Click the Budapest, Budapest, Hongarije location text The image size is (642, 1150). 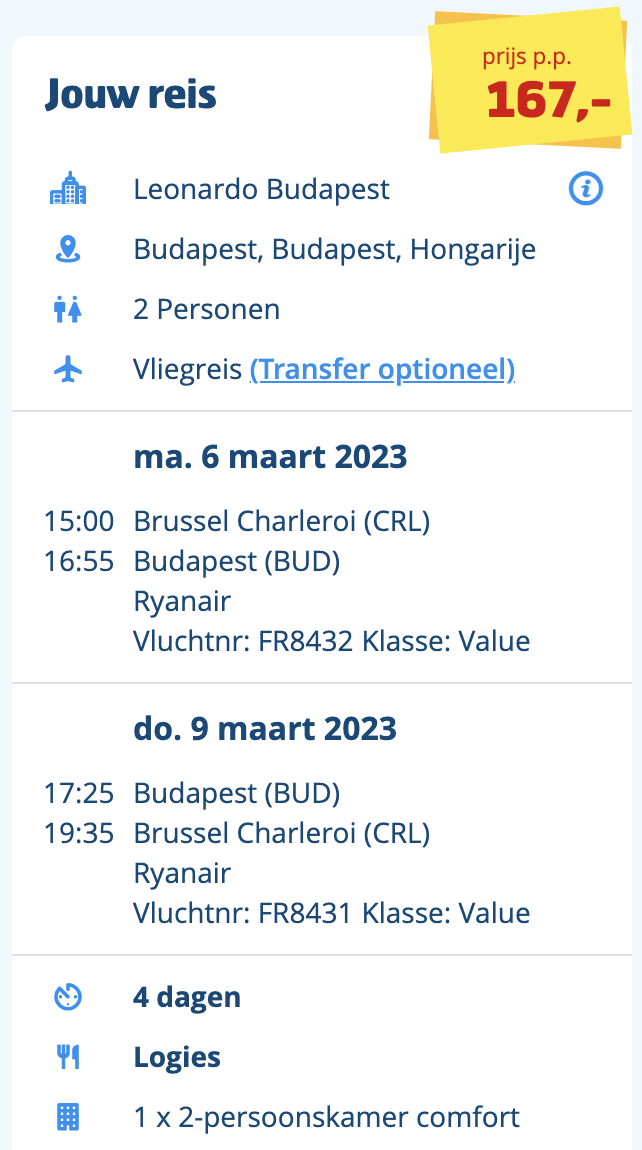335,250
